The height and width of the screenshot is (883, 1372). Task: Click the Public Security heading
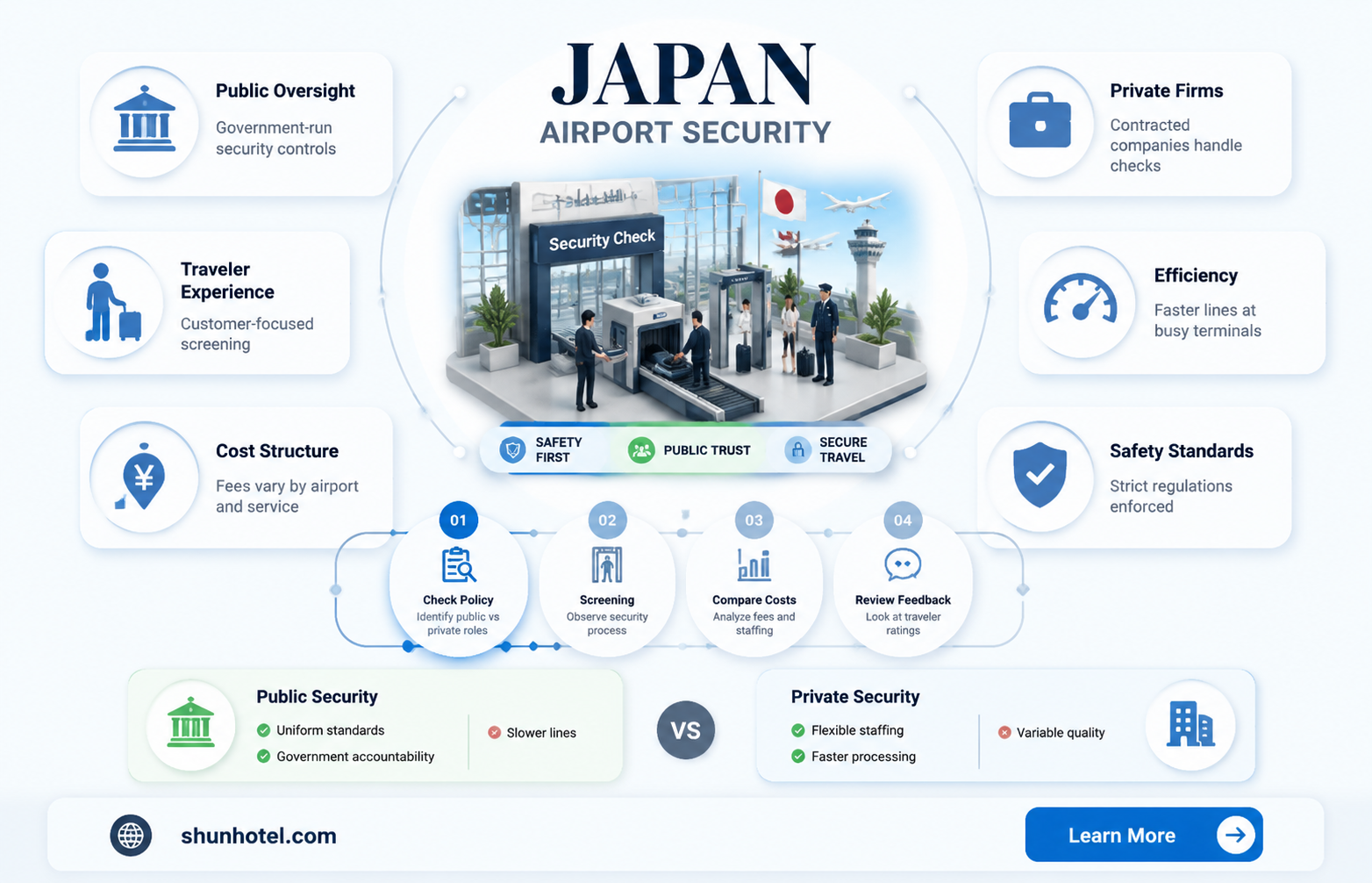tap(317, 697)
